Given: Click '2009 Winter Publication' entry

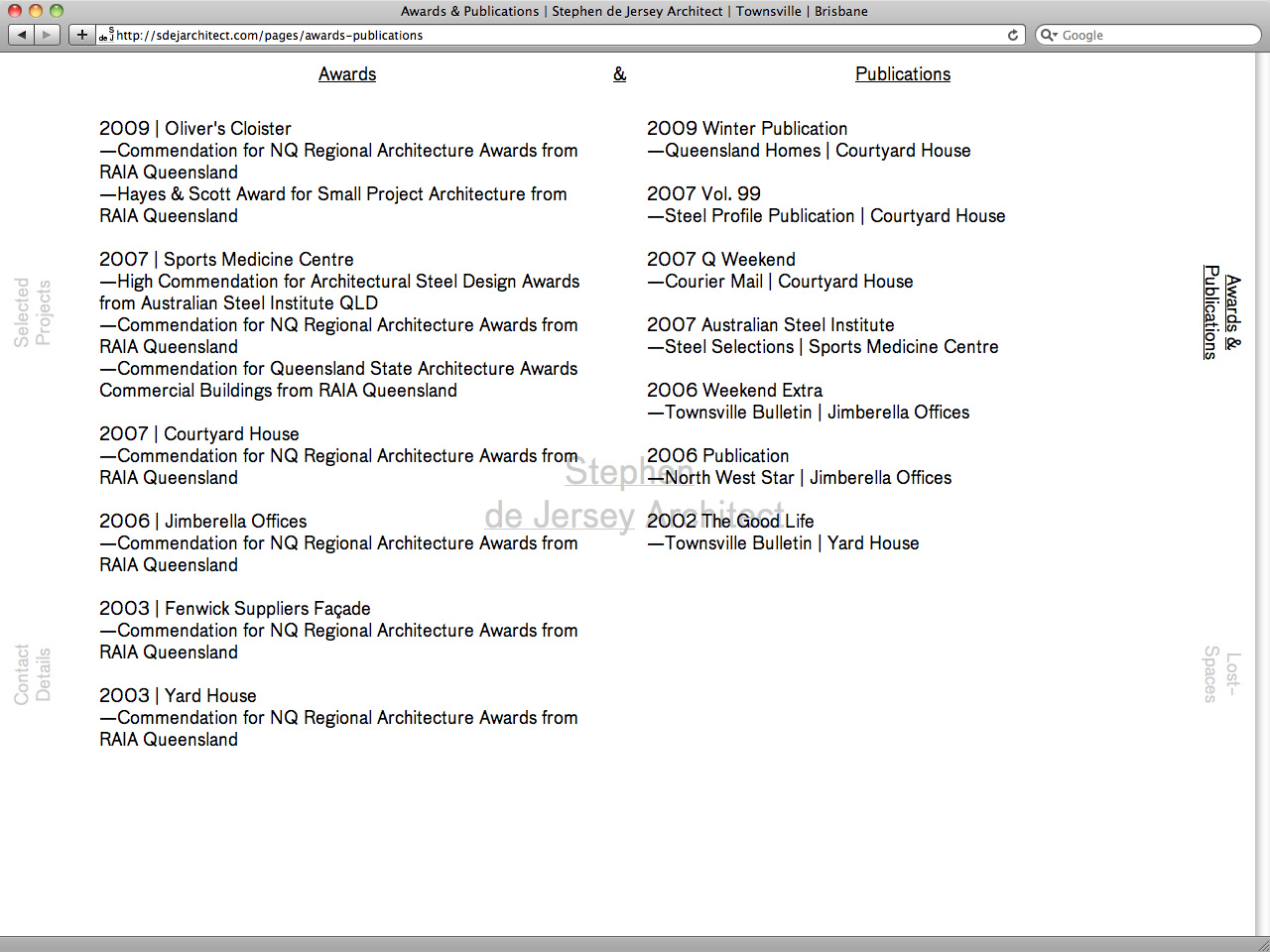Looking at the screenshot, I should (x=747, y=129).
